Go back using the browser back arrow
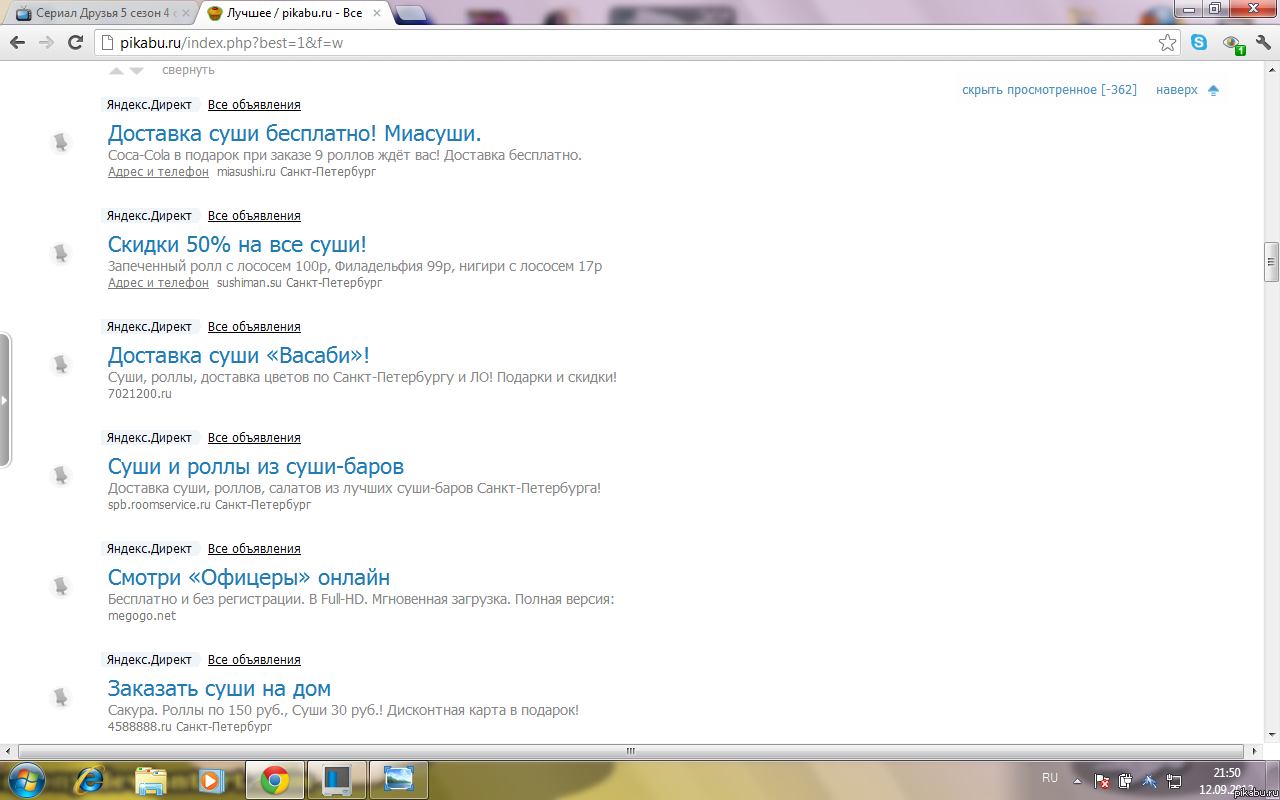This screenshot has height=800, width=1280. click(x=17, y=43)
